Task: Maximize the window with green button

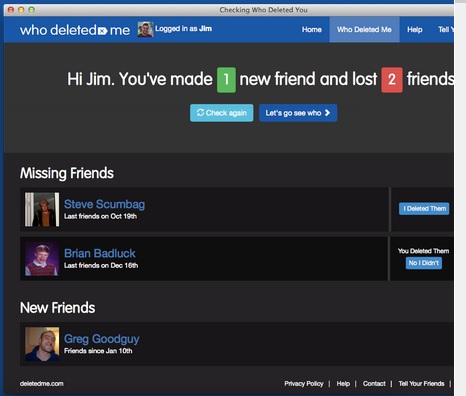Action: click(32, 10)
